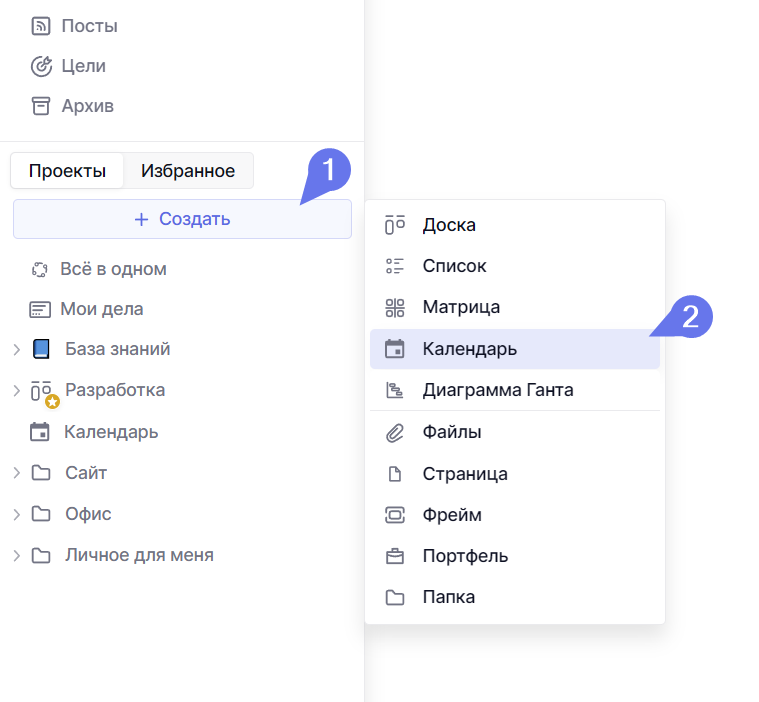Select Календарь in the create menu
Screen dimensions: 759x702
coord(469,349)
